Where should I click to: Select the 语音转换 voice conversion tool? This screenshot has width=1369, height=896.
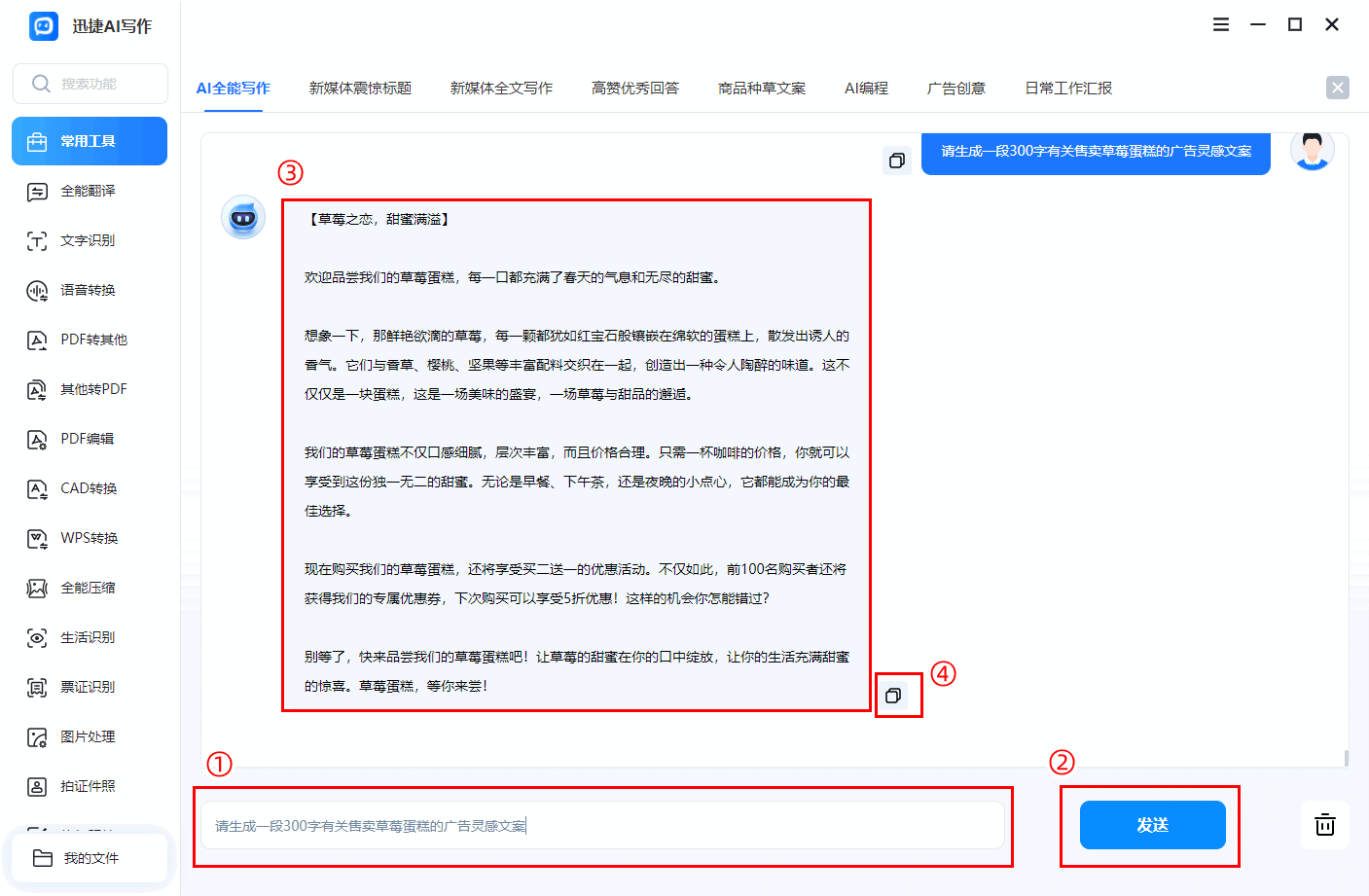pos(88,290)
